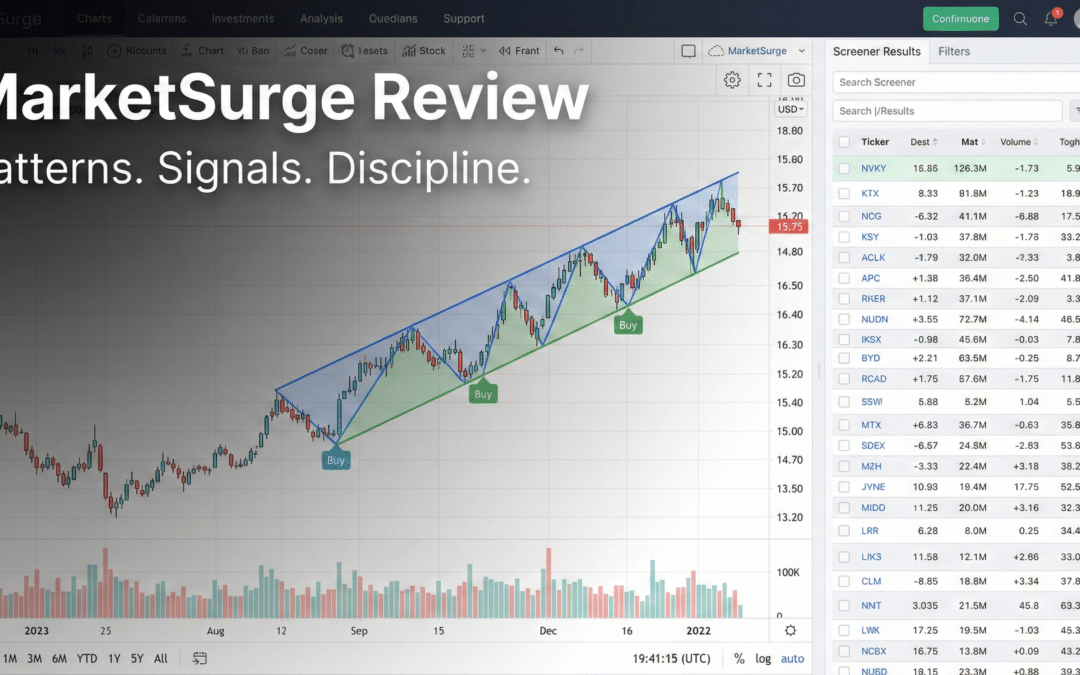Select the candlestick chart style icon

87,51
